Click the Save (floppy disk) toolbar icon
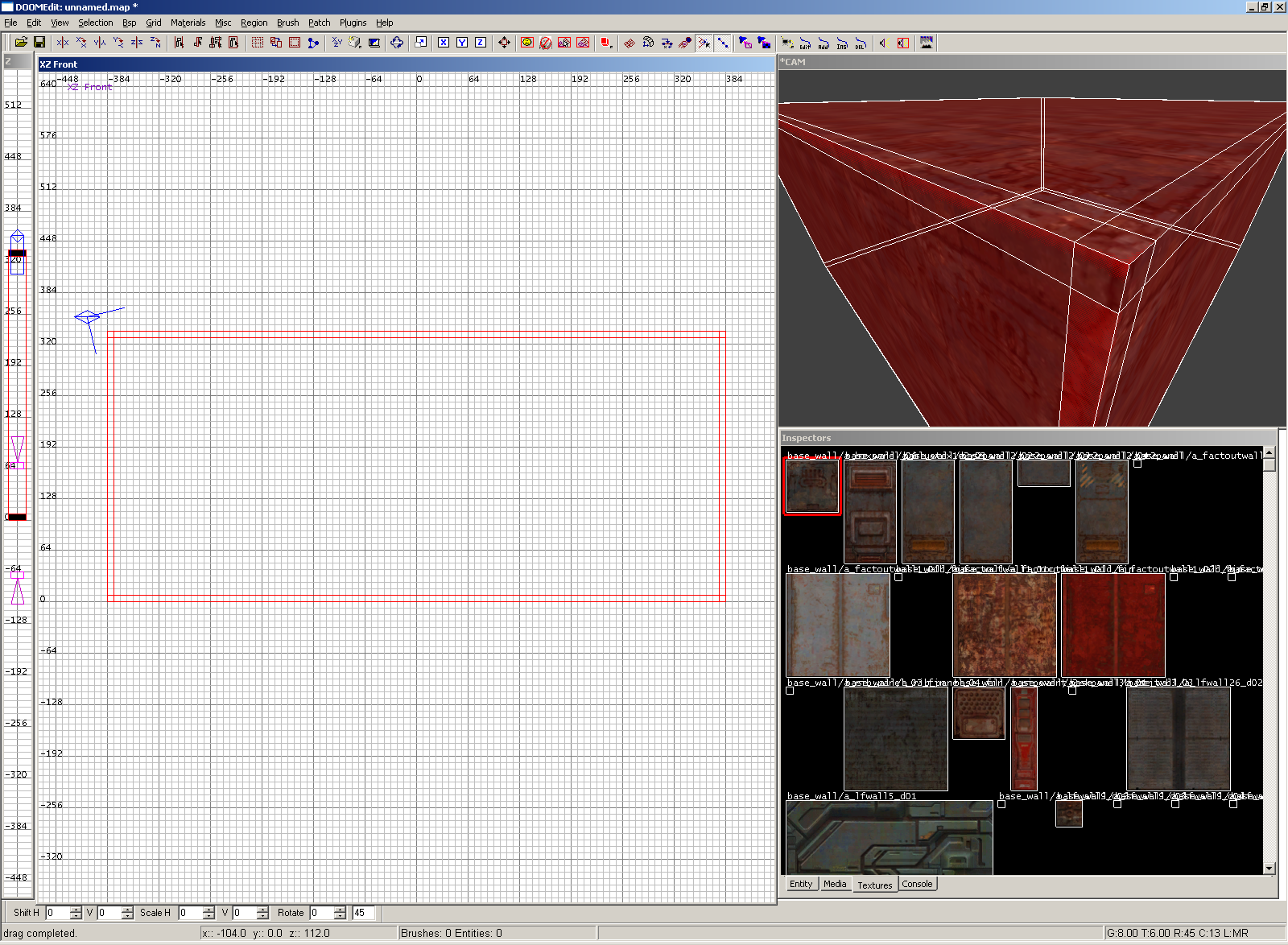 click(x=39, y=43)
